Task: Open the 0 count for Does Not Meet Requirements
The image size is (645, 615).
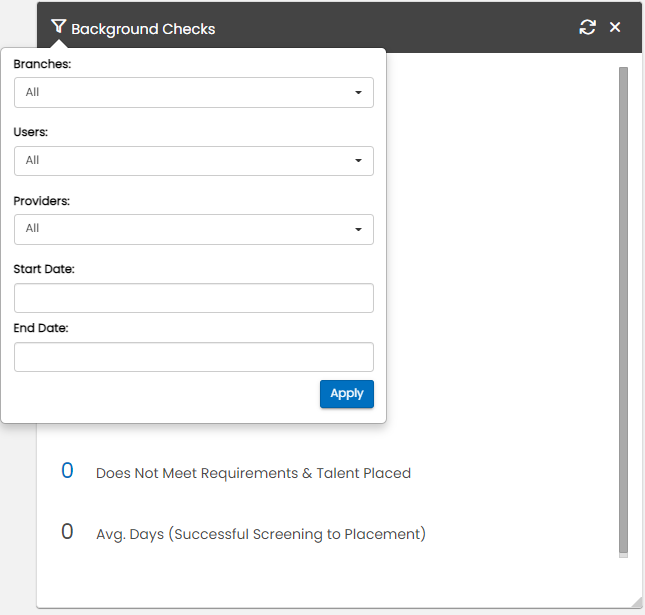Action: [x=67, y=471]
